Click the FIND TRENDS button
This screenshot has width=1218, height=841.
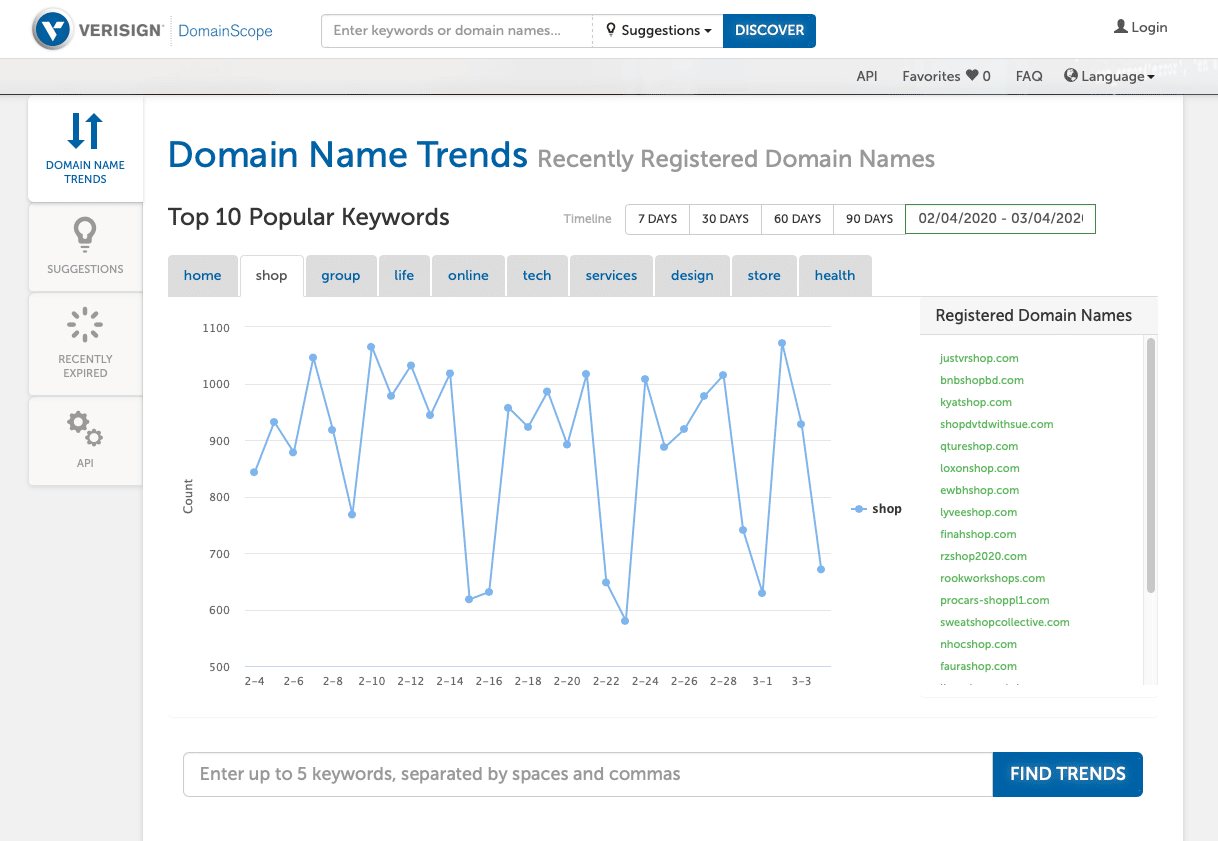(1067, 774)
